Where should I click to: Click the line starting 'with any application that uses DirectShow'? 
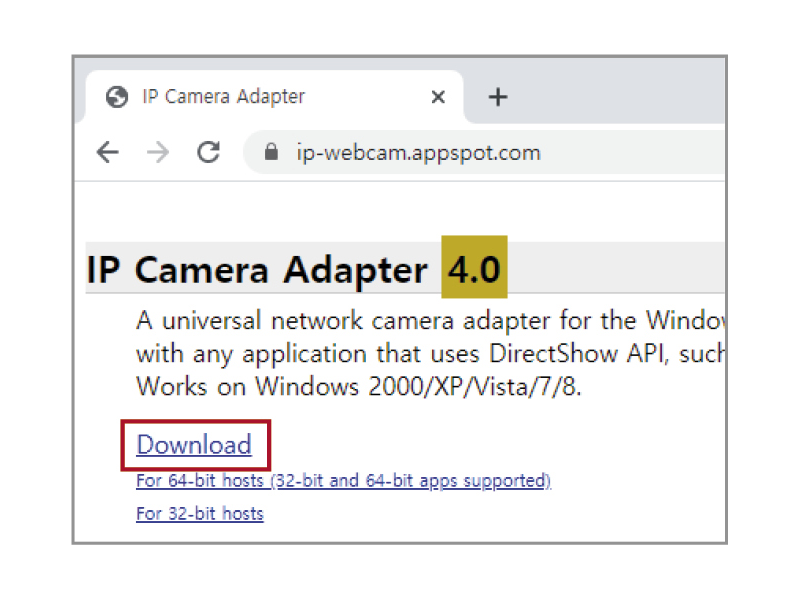tap(431, 354)
